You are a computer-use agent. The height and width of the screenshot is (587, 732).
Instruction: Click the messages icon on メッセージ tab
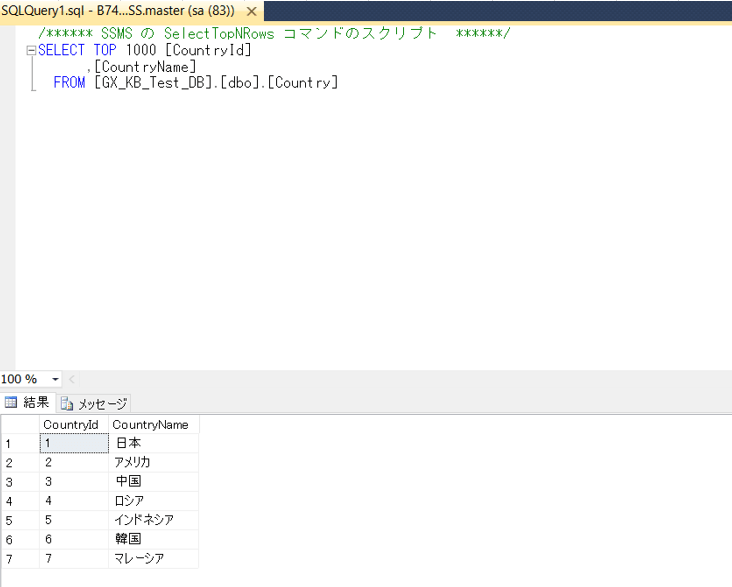click(x=67, y=403)
